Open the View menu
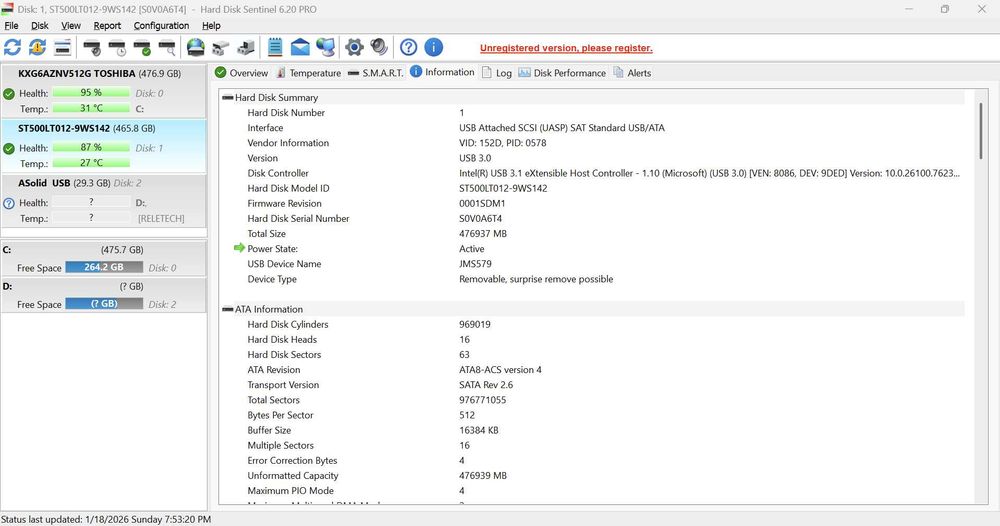The height and width of the screenshot is (526, 1000). pyautogui.click(x=71, y=26)
